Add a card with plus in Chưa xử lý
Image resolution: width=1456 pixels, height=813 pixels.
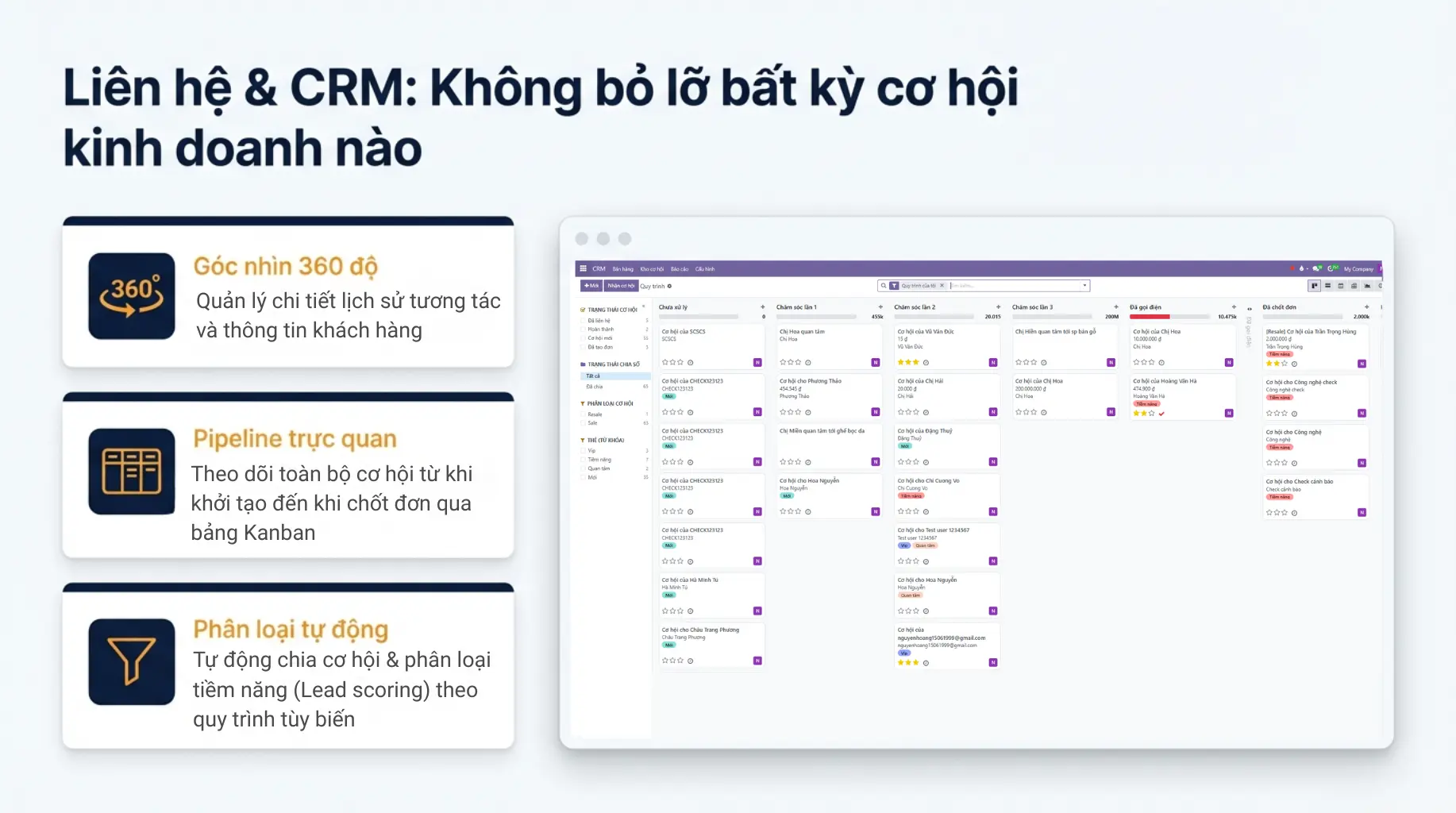pyautogui.click(x=763, y=307)
